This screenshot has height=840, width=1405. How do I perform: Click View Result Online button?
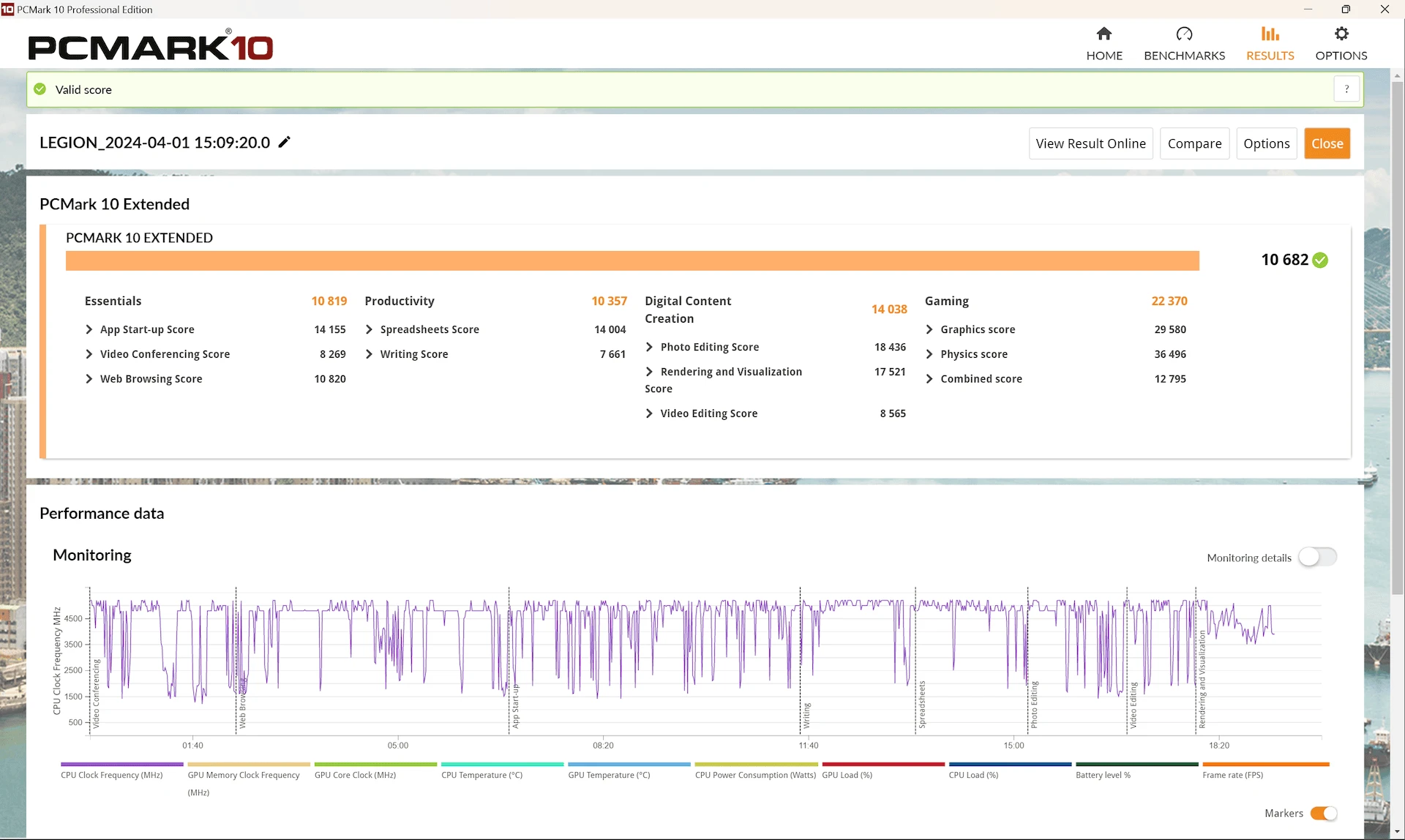[1090, 143]
